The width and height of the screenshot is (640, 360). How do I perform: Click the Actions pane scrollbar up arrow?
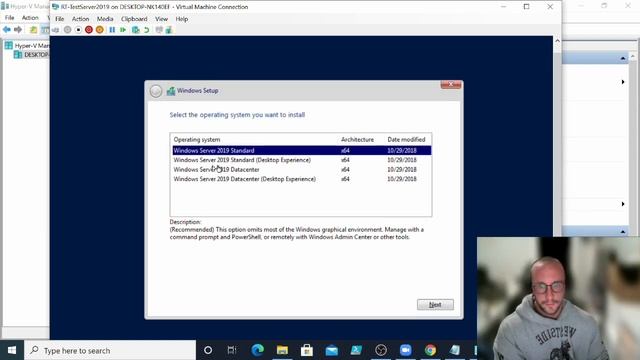click(633, 56)
